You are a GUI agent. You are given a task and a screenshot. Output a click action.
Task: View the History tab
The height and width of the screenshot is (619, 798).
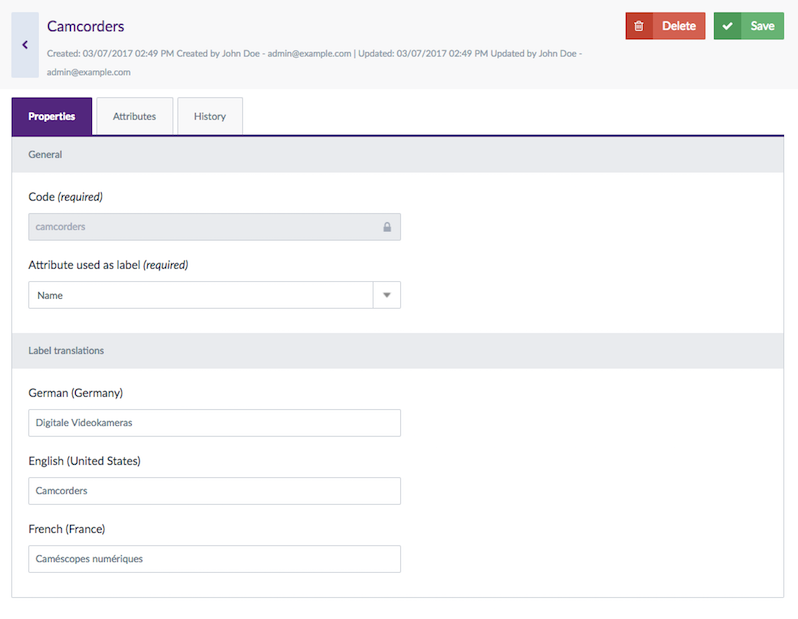pyautogui.click(x=210, y=116)
